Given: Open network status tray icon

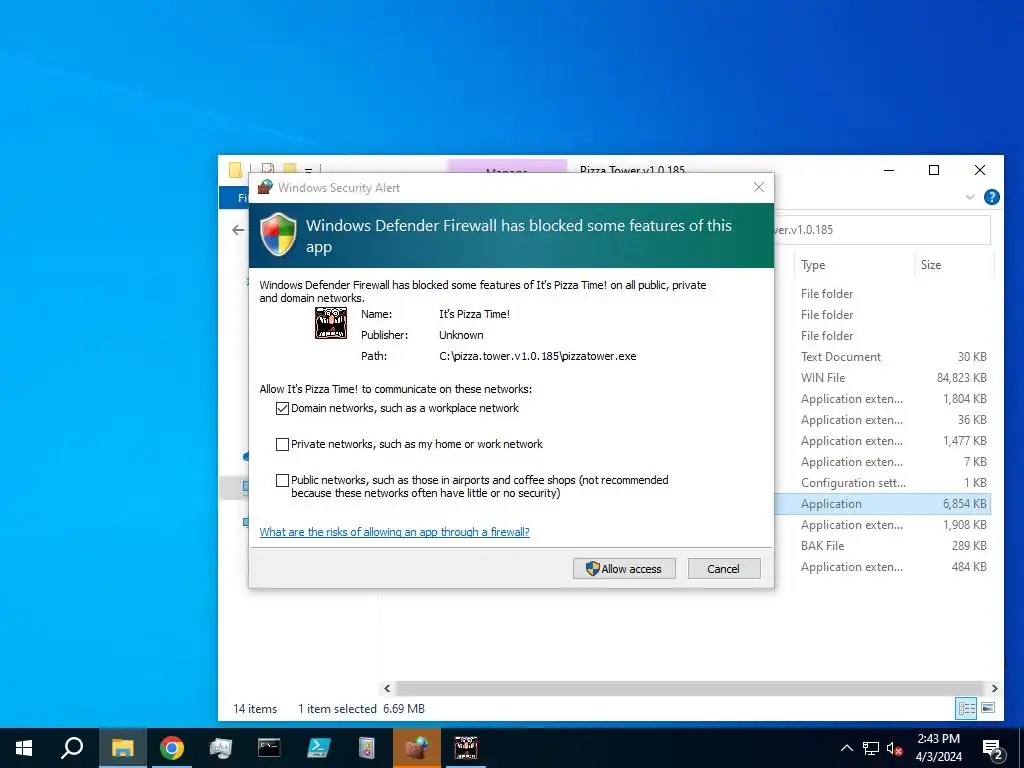Looking at the screenshot, I should pos(871,748).
